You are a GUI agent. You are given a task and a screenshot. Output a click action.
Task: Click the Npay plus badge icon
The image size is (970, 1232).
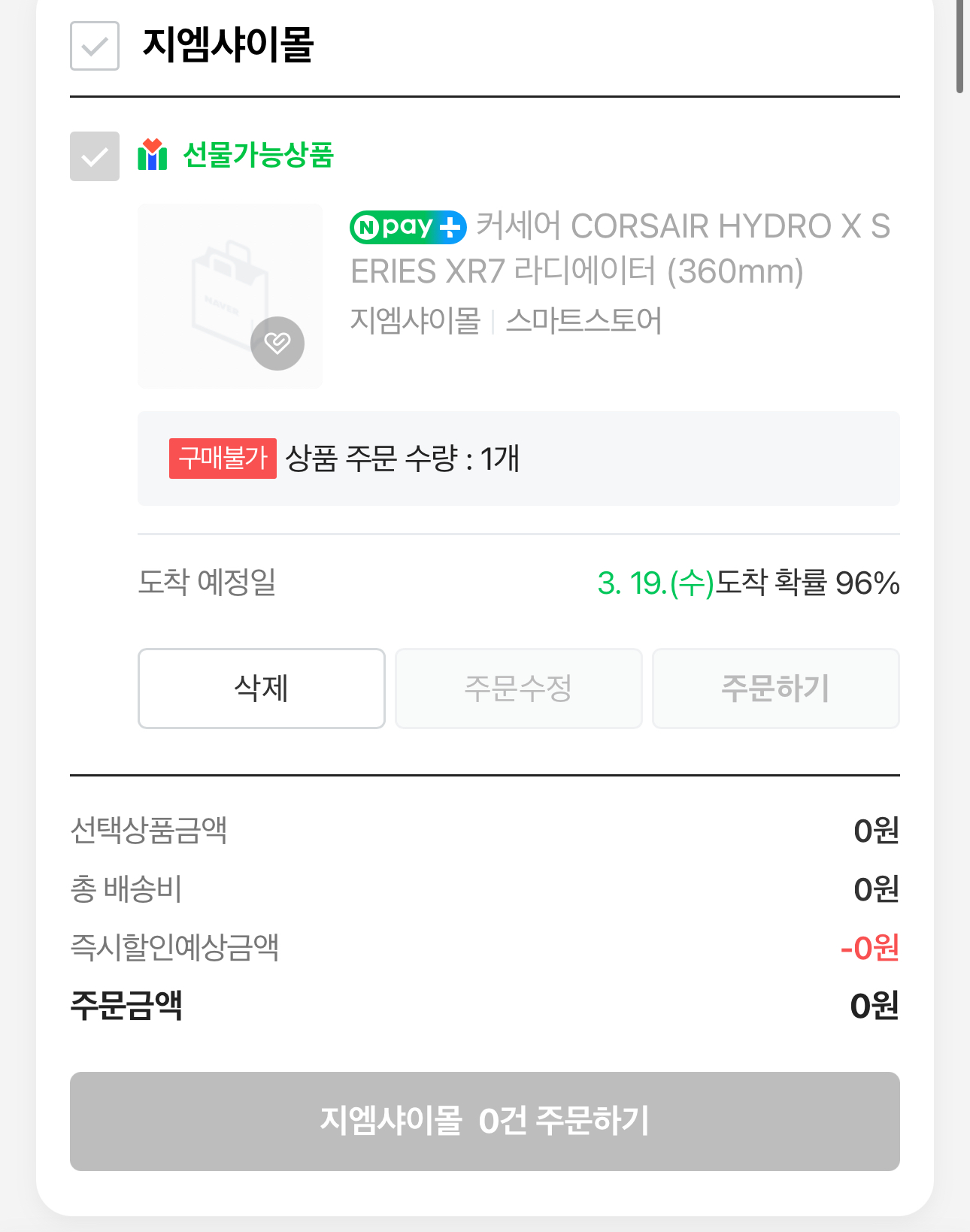click(x=408, y=227)
